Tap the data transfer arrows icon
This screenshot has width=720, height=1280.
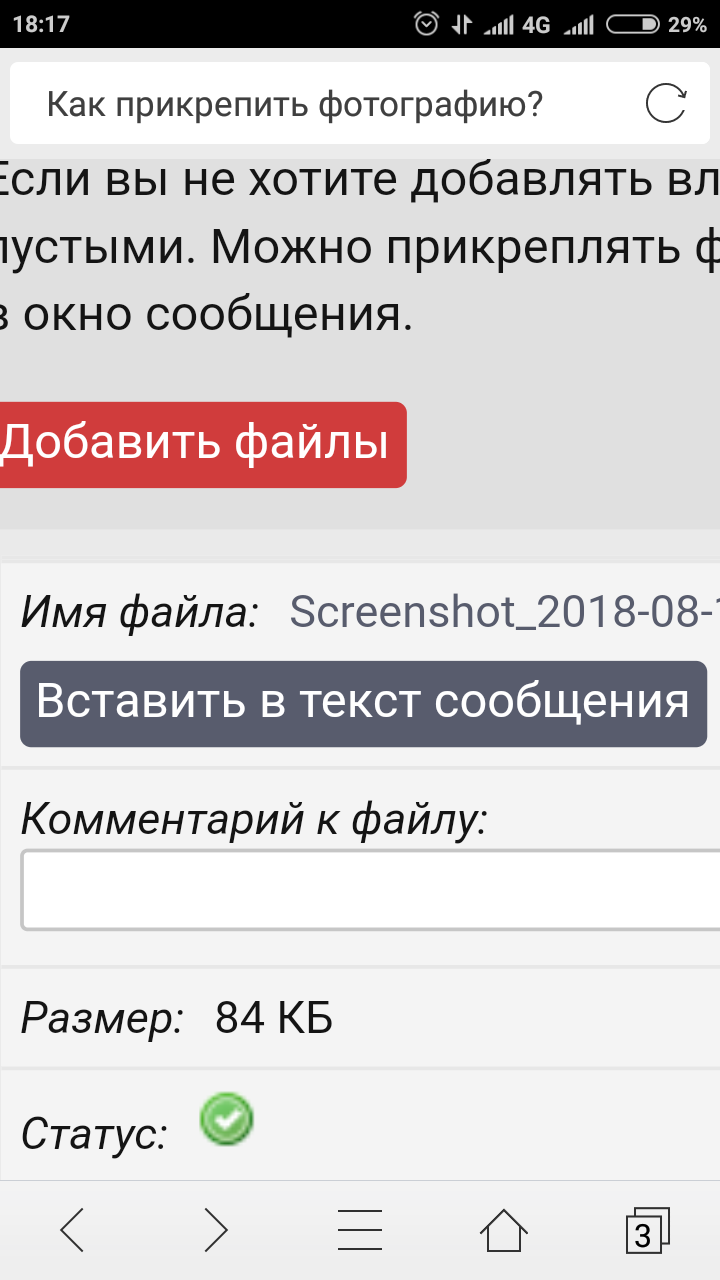click(x=462, y=24)
